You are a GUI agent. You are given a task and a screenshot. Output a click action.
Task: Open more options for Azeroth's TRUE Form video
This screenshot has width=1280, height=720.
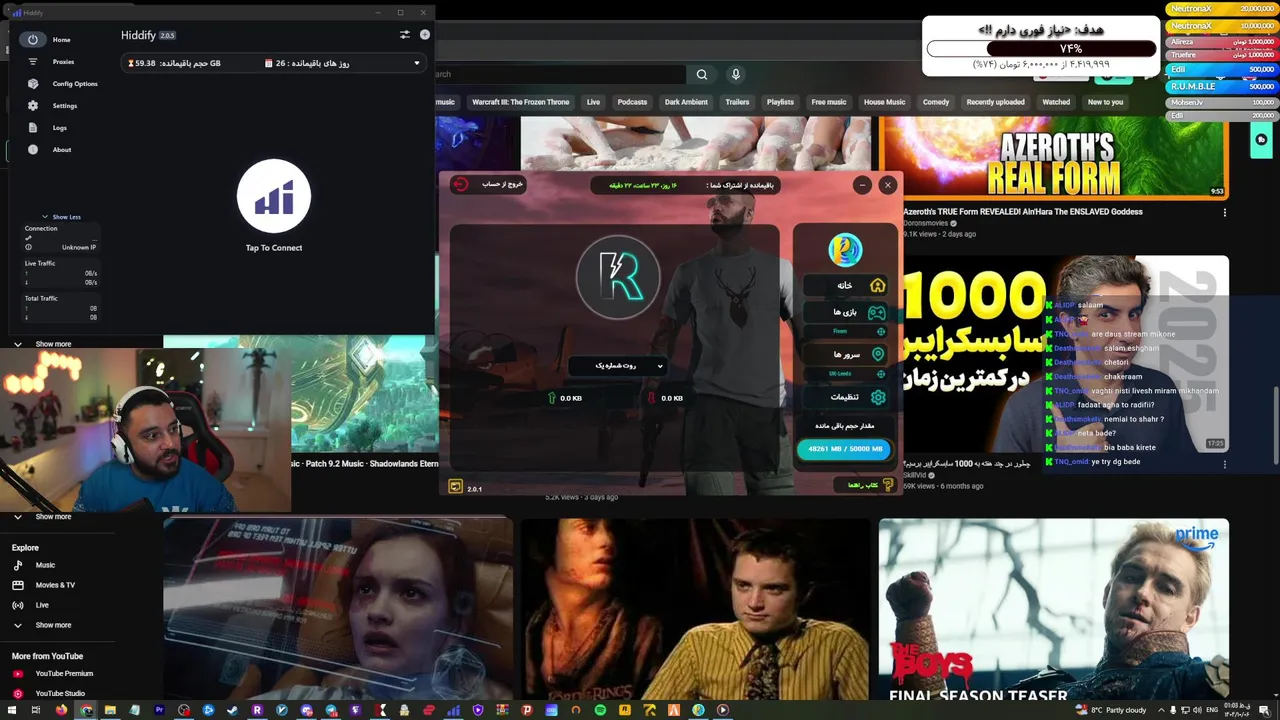1224,212
